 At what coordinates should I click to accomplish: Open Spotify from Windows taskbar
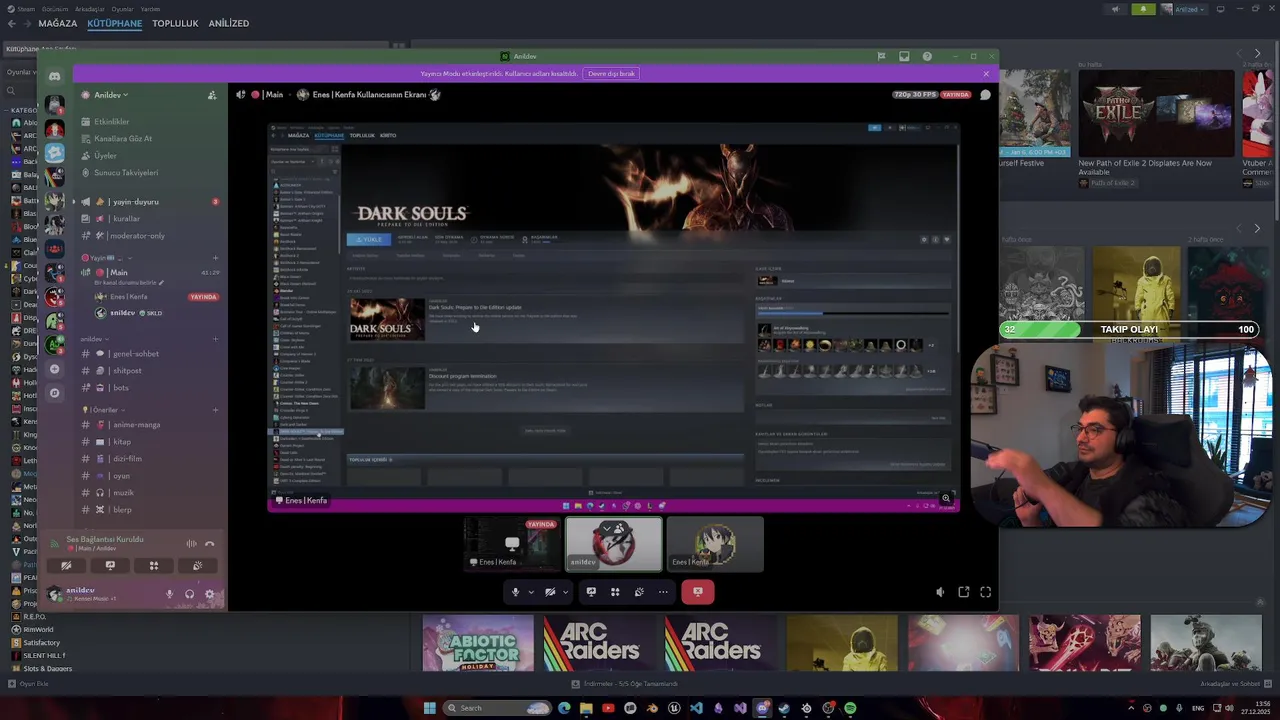(x=850, y=708)
